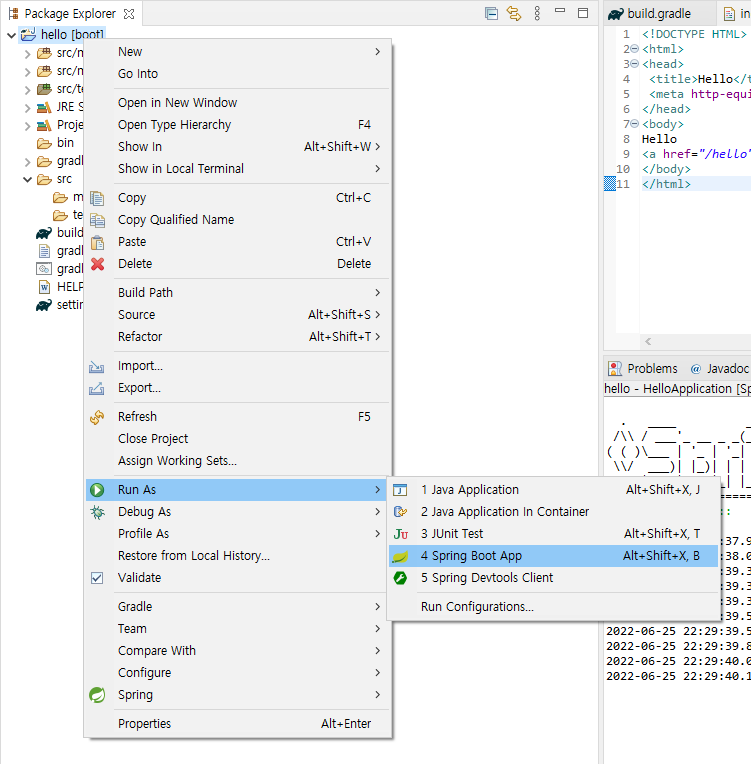The image size is (751, 764).
Task: Minimize the Package Explorer view
Action: (560, 11)
